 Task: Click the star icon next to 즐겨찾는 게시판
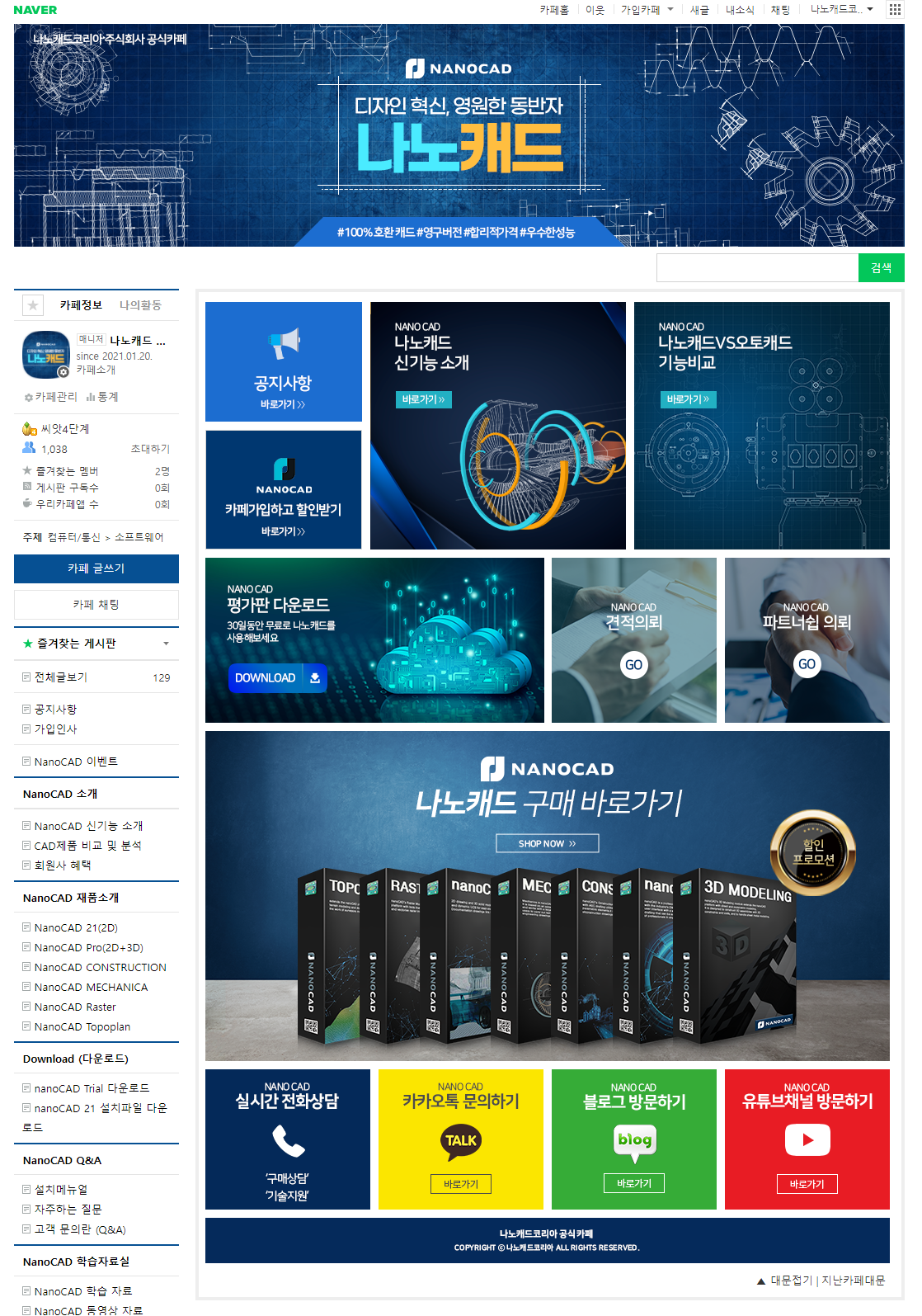click(28, 644)
